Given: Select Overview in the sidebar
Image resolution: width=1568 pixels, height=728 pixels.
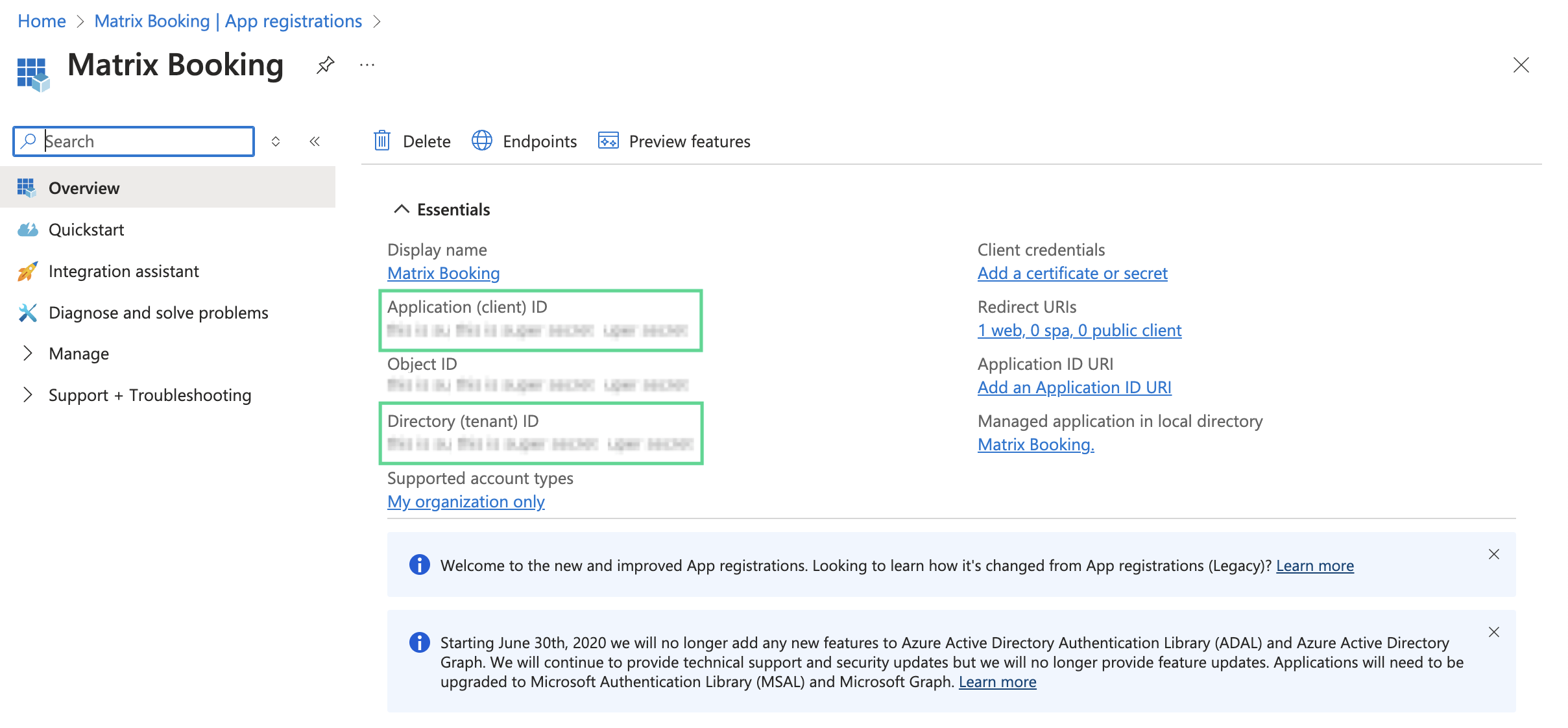Looking at the screenshot, I should (83, 188).
